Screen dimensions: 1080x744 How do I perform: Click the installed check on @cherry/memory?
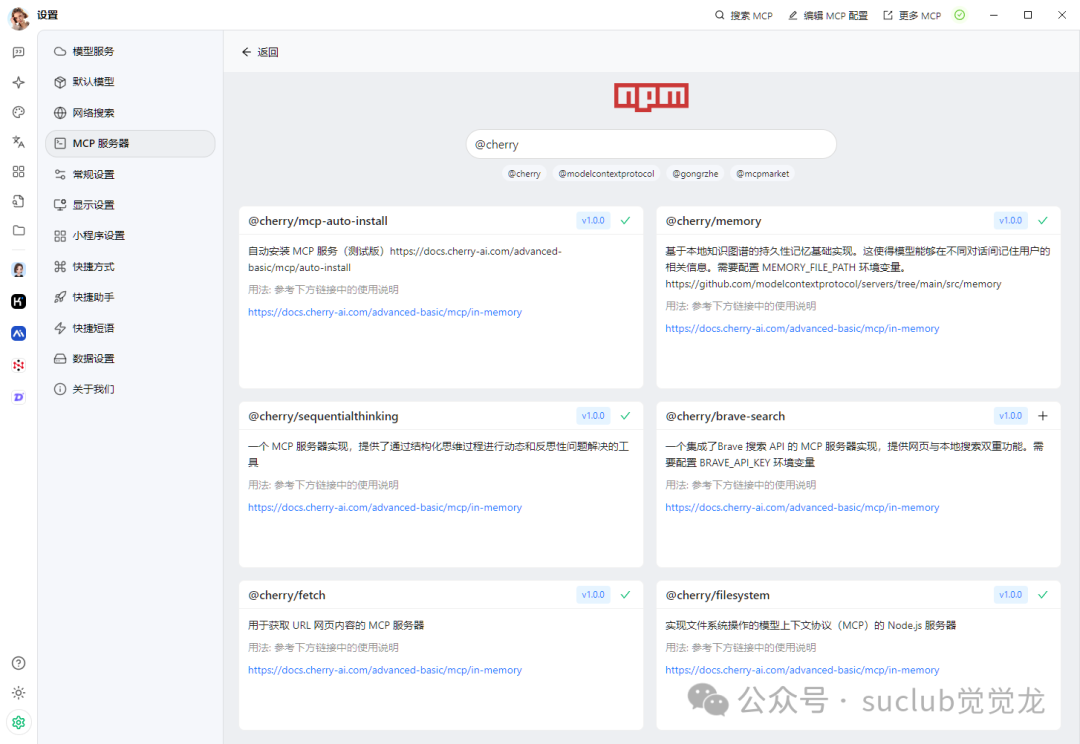1043,221
